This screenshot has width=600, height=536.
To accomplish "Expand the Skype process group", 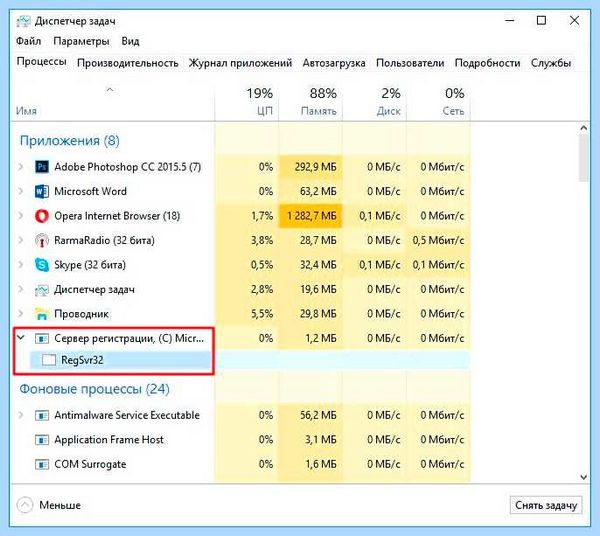I will (x=21, y=265).
